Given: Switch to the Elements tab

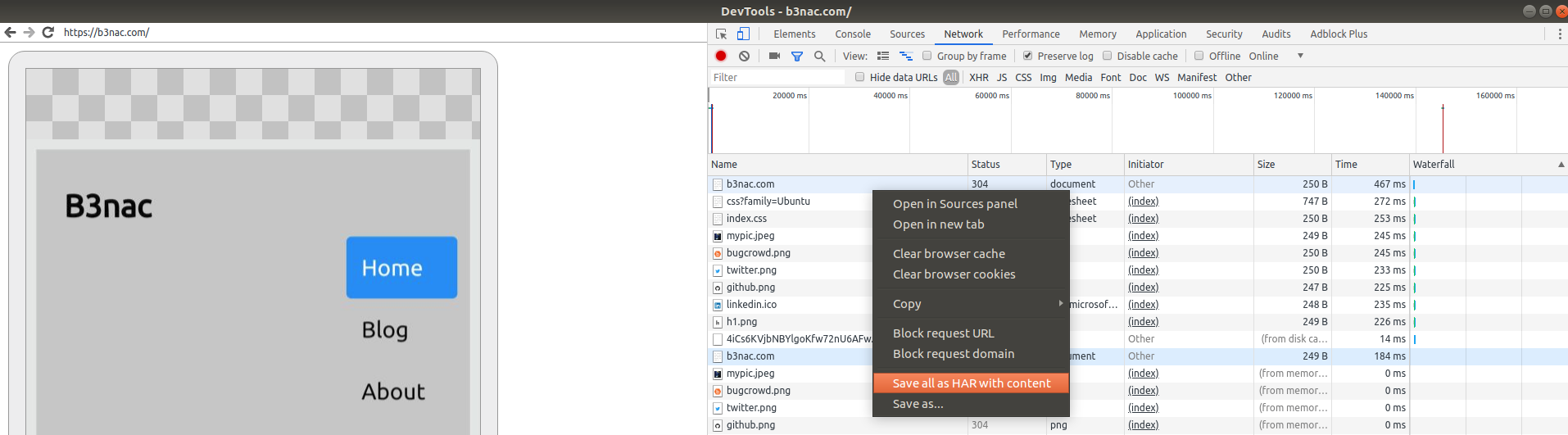Looking at the screenshot, I should tap(794, 34).
